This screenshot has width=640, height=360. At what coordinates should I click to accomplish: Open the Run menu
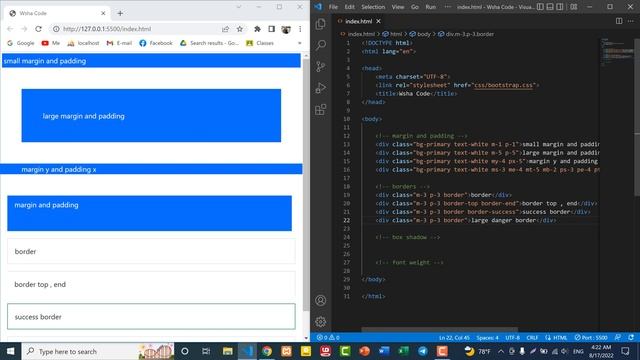click(431, 7)
